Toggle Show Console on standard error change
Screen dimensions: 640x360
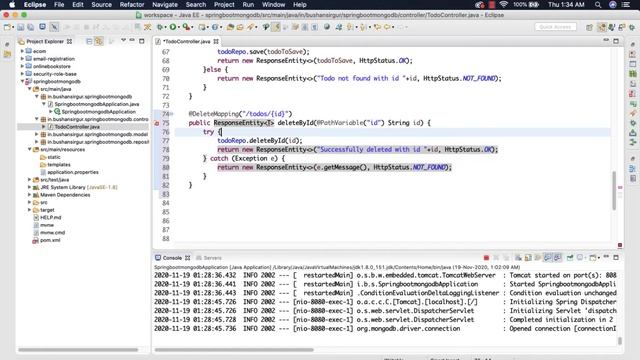coord(558,258)
